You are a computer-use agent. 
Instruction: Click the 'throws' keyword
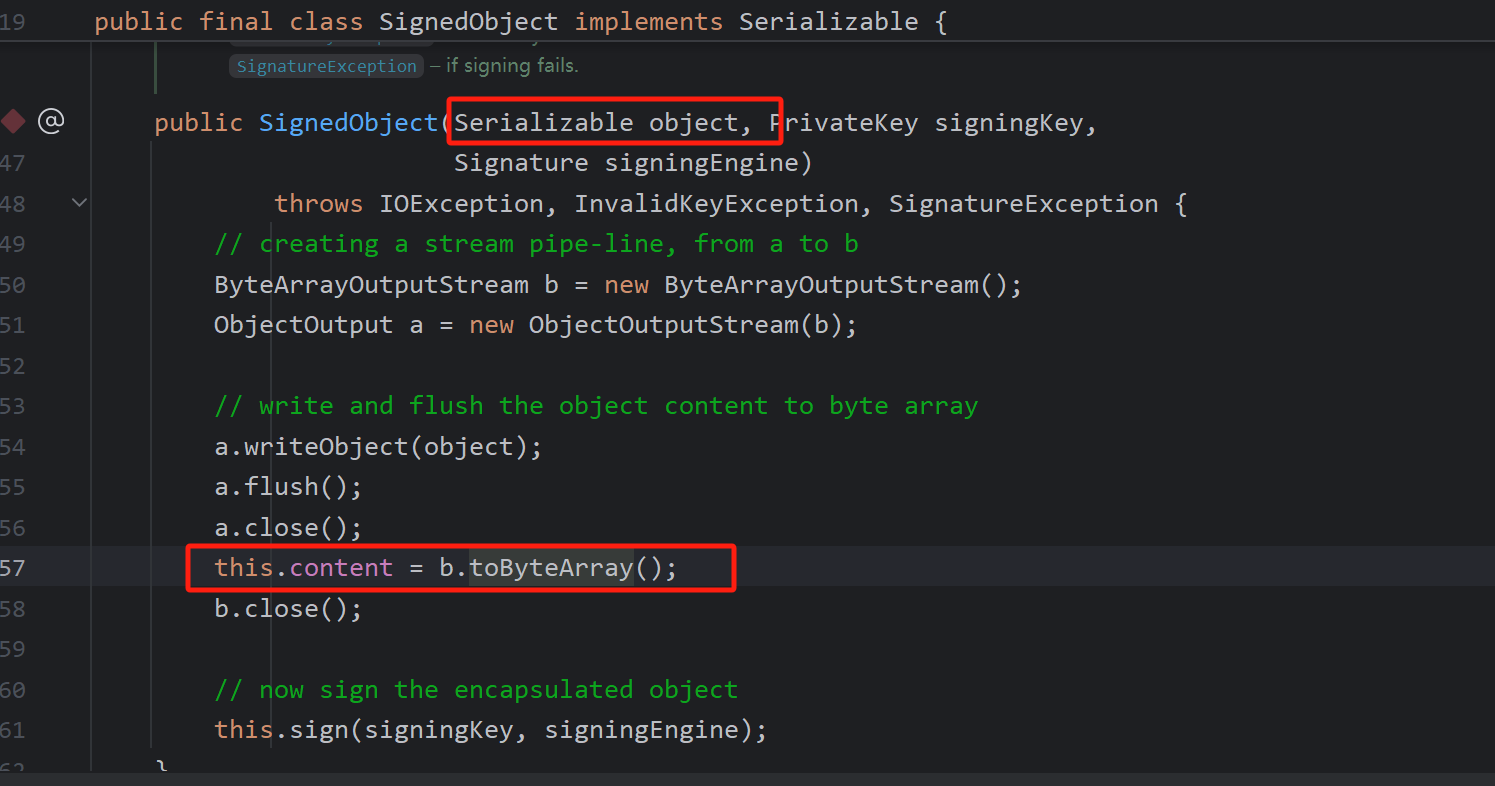[318, 204]
